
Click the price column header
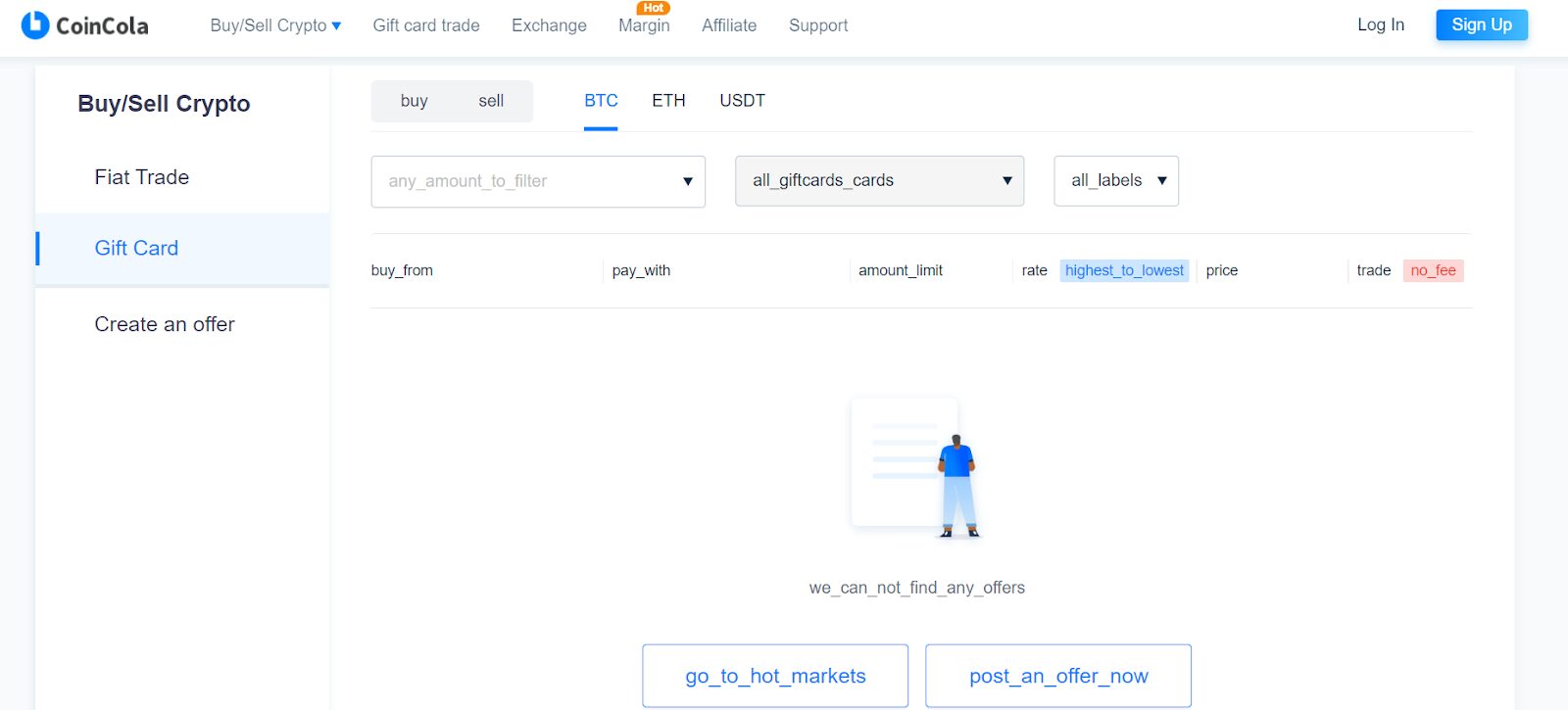point(1222,270)
